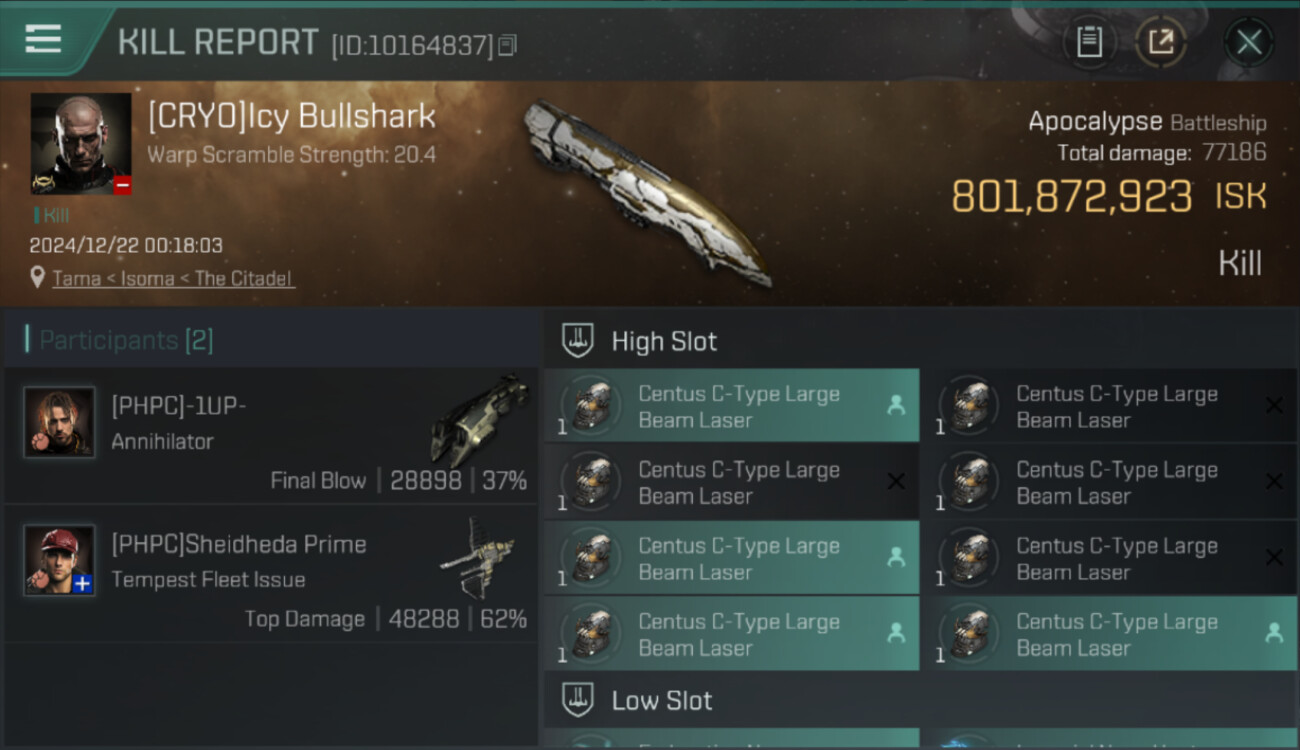Click the share export icon
This screenshot has width=1300, height=750.
(1161, 42)
